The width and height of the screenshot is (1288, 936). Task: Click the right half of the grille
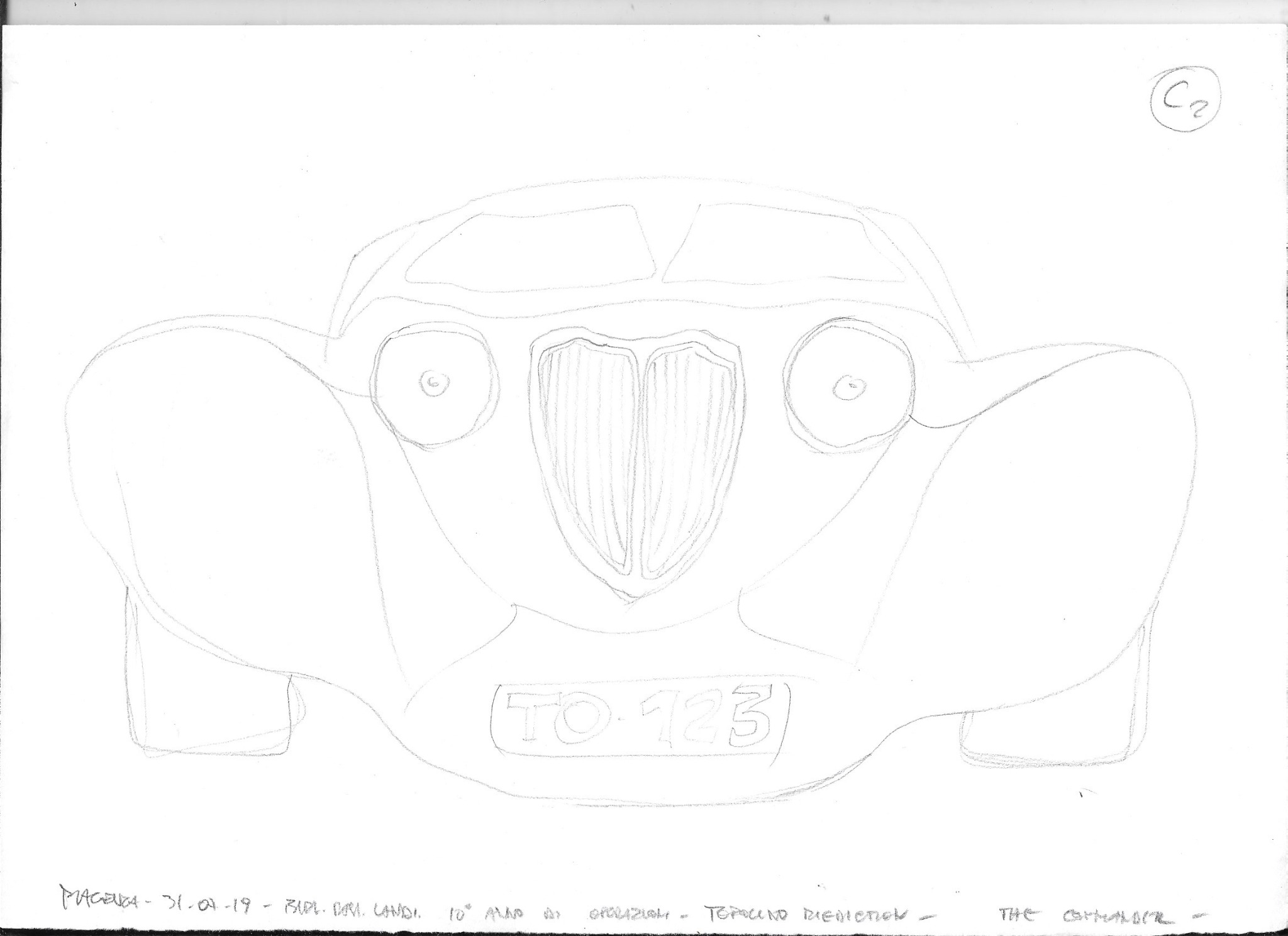pos(689,459)
